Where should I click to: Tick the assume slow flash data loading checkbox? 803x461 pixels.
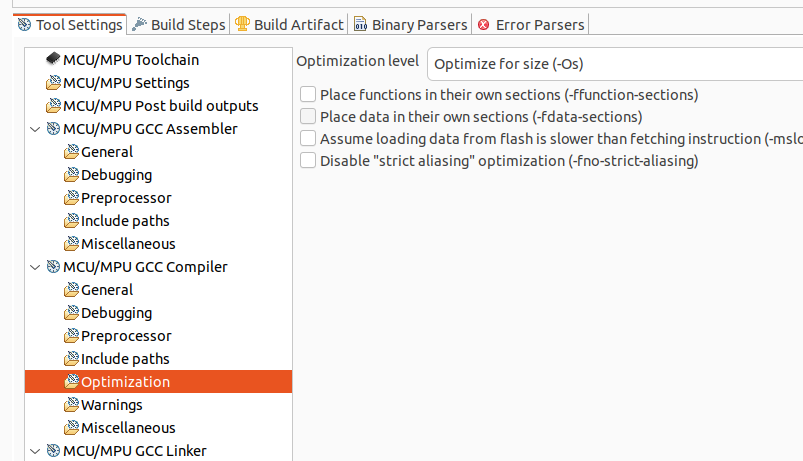308,138
